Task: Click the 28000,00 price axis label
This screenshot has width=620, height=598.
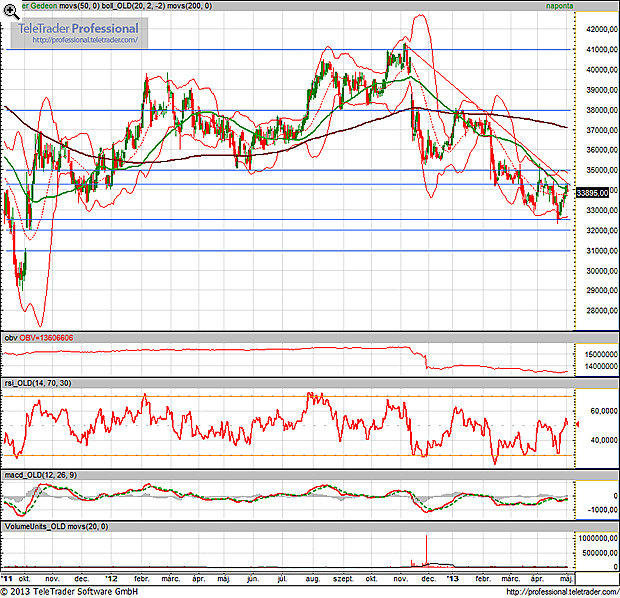Action: point(602,310)
